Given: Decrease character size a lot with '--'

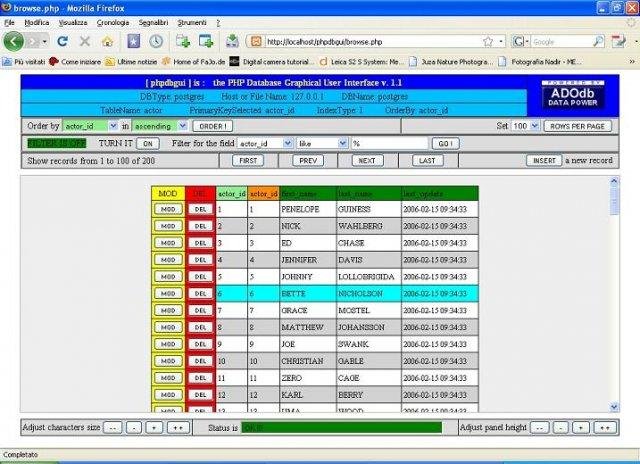Looking at the screenshot, I should [113, 428].
